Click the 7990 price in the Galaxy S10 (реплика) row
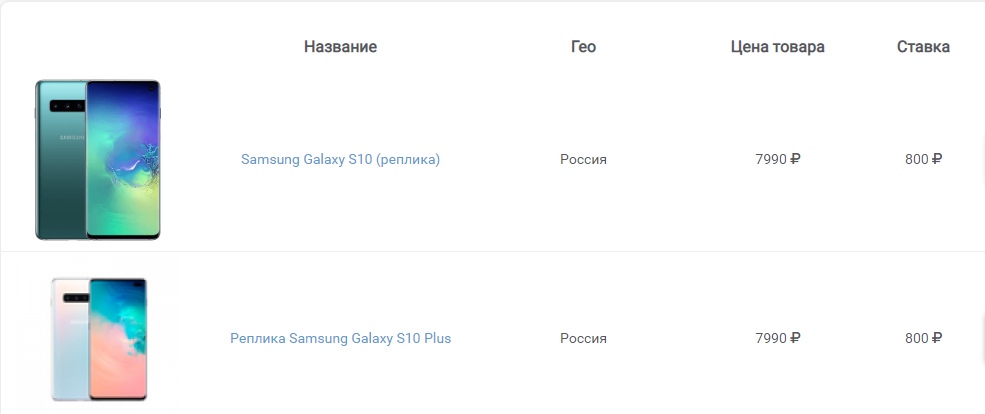 point(771,160)
